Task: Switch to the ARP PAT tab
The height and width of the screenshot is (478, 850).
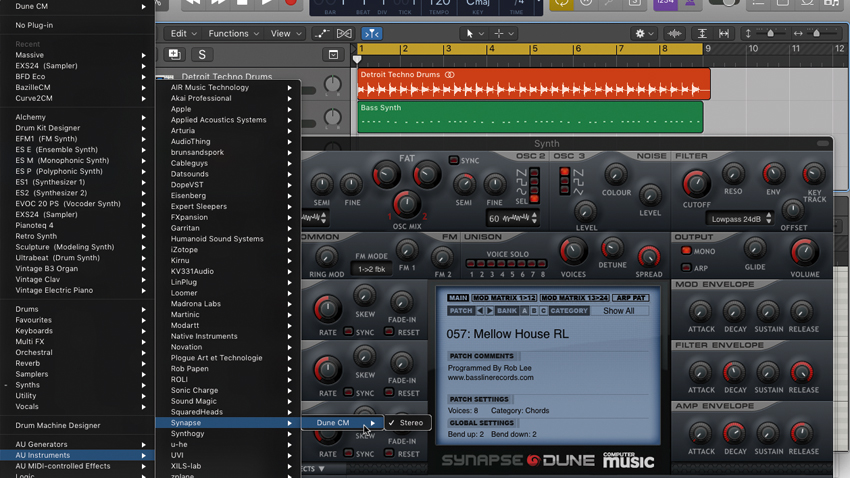Action: click(x=630, y=298)
